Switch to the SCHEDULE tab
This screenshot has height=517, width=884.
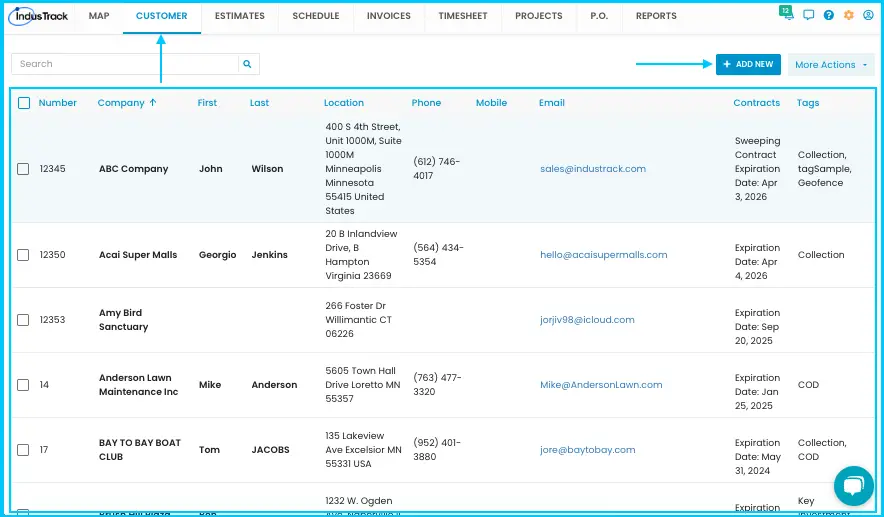pyautogui.click(x=316, y=16)
